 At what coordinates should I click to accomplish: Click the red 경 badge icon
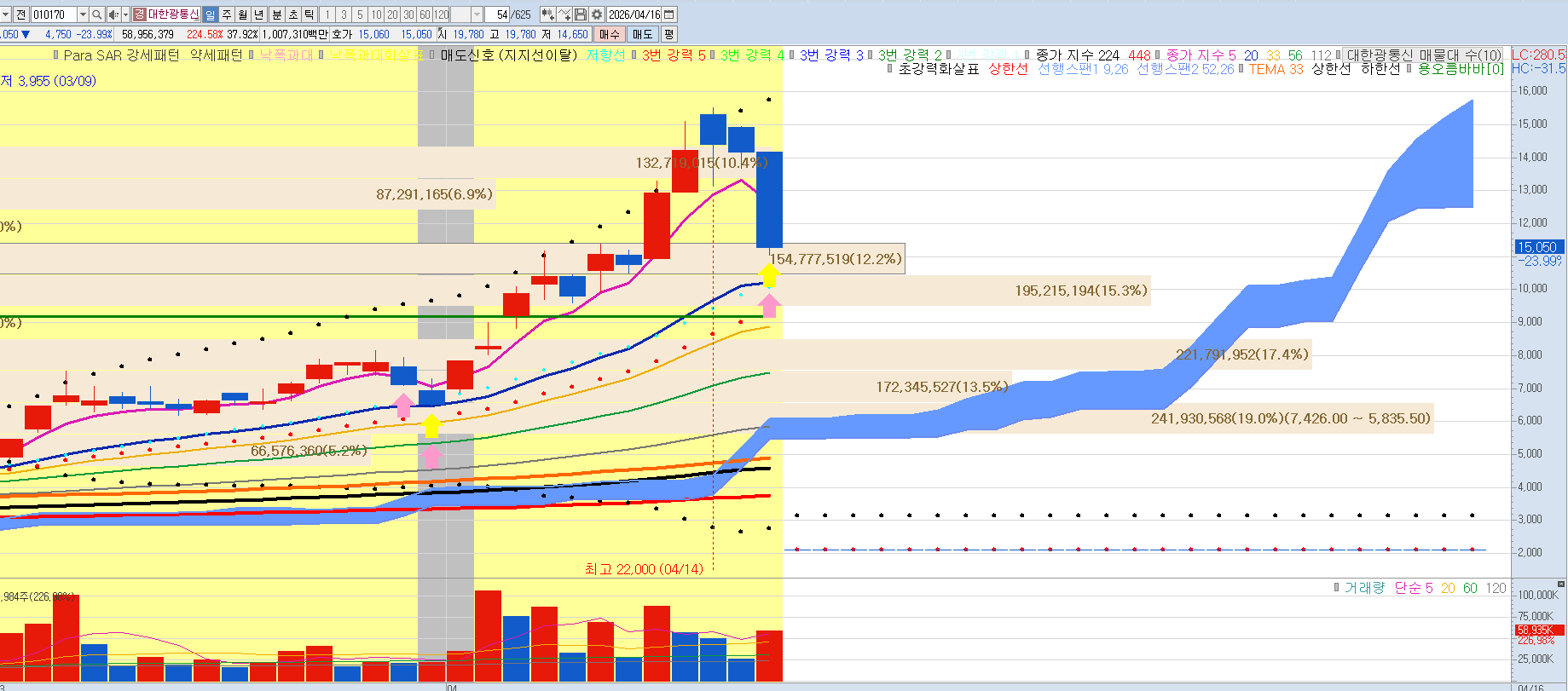[139, 14]
